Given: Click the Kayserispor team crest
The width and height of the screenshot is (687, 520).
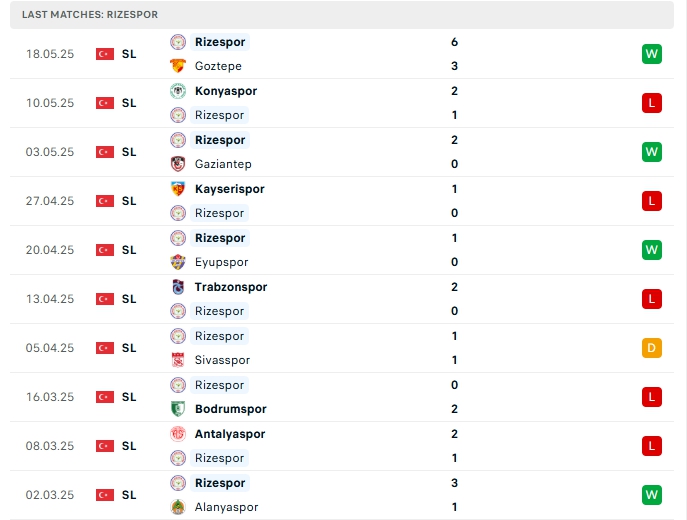Looking at the screenshot, I should (x=178, y=189).
